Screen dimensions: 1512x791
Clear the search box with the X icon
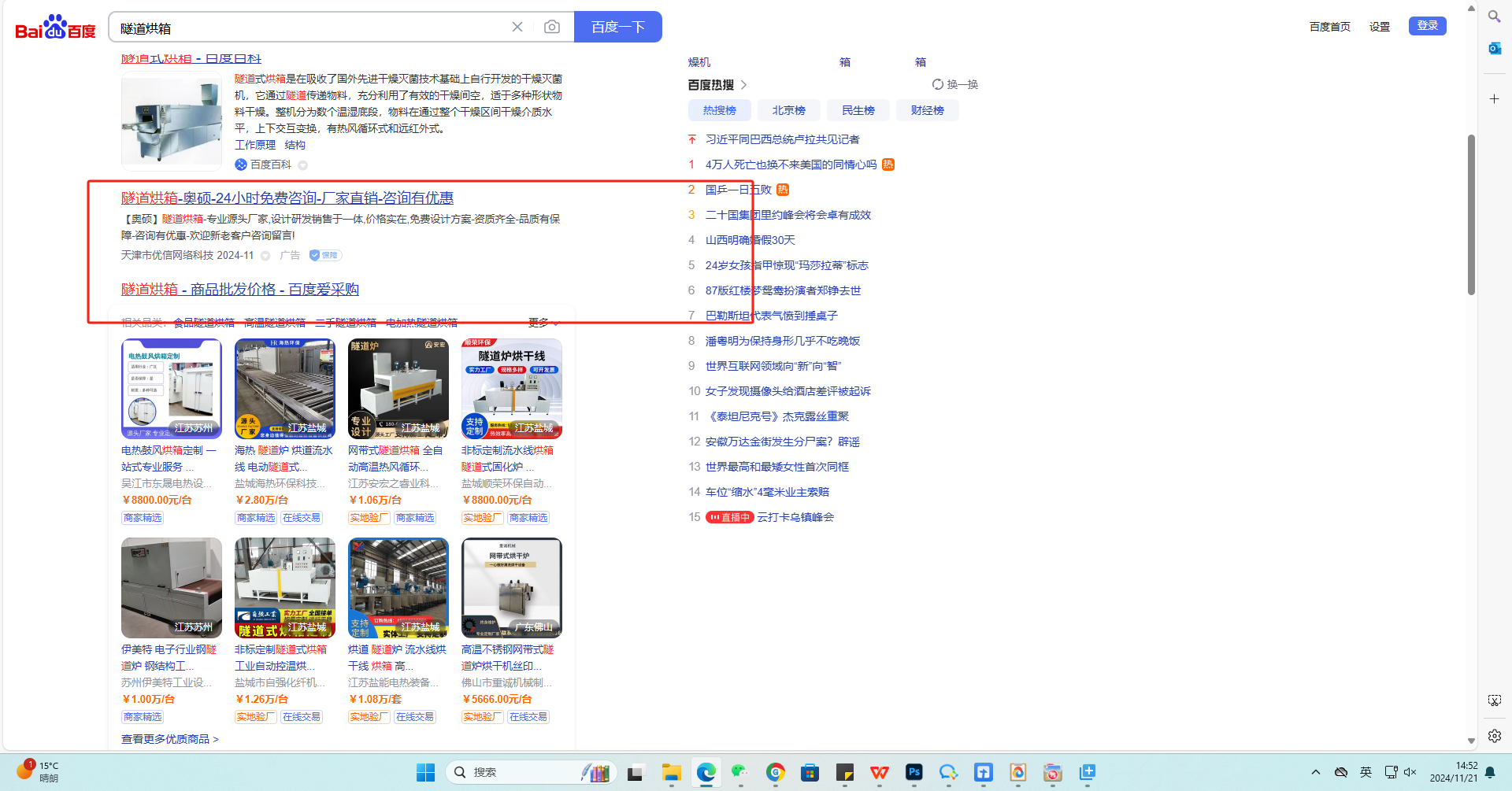click(x=517, y=27)
